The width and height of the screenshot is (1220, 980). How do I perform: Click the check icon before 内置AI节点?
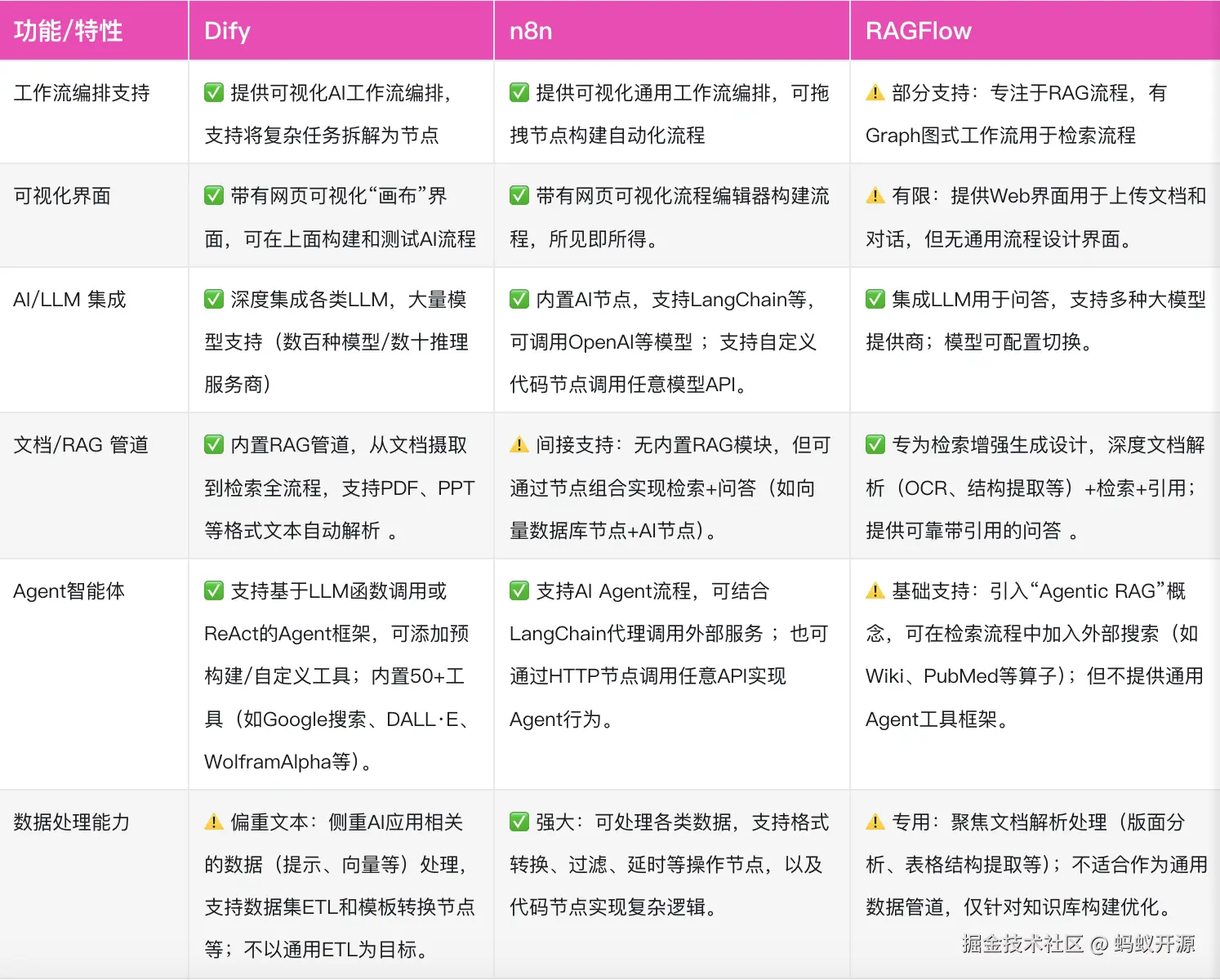coord(519,299)
